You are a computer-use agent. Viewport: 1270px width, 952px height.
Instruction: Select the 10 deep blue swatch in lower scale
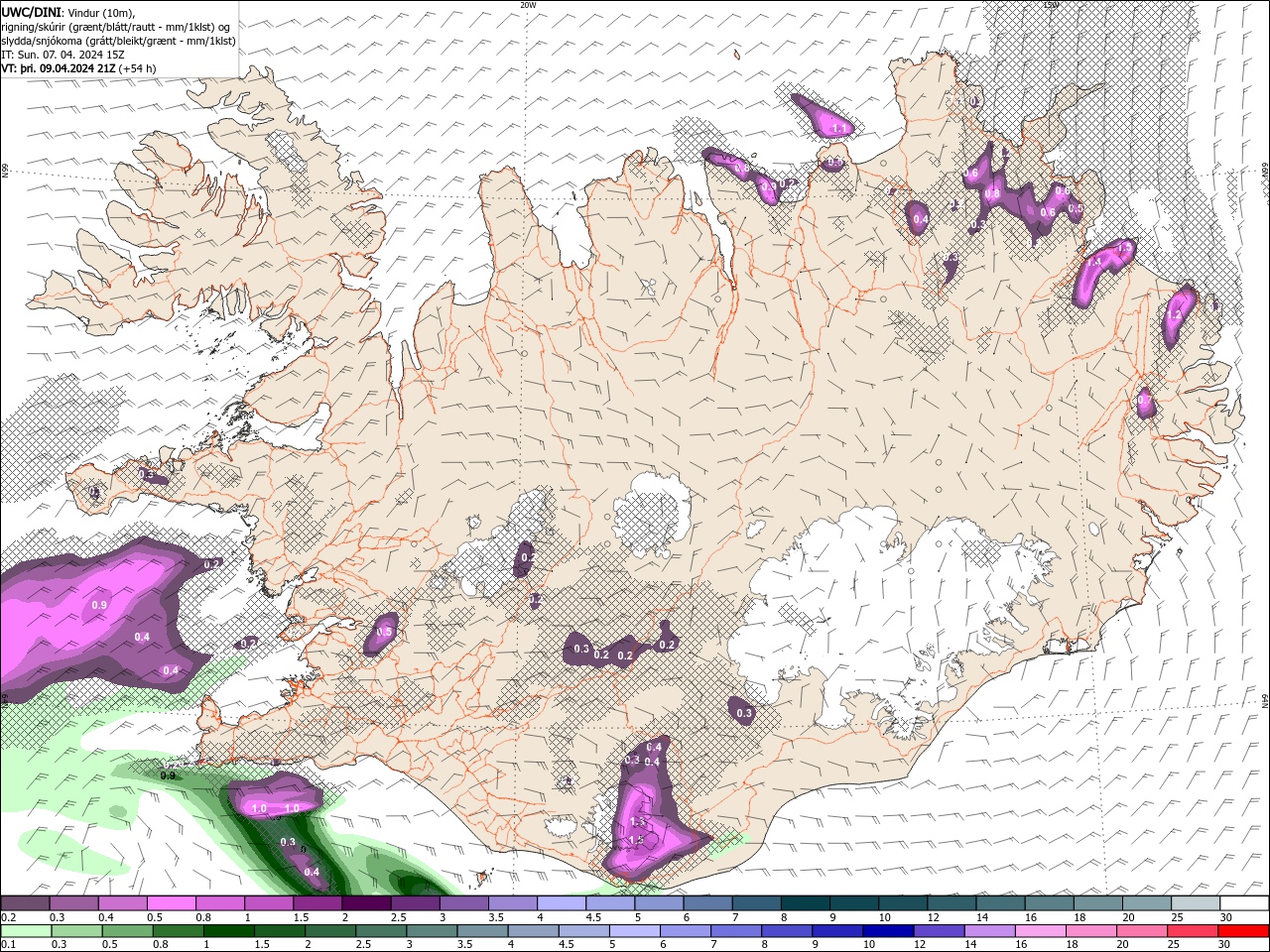tap(887, 931)
